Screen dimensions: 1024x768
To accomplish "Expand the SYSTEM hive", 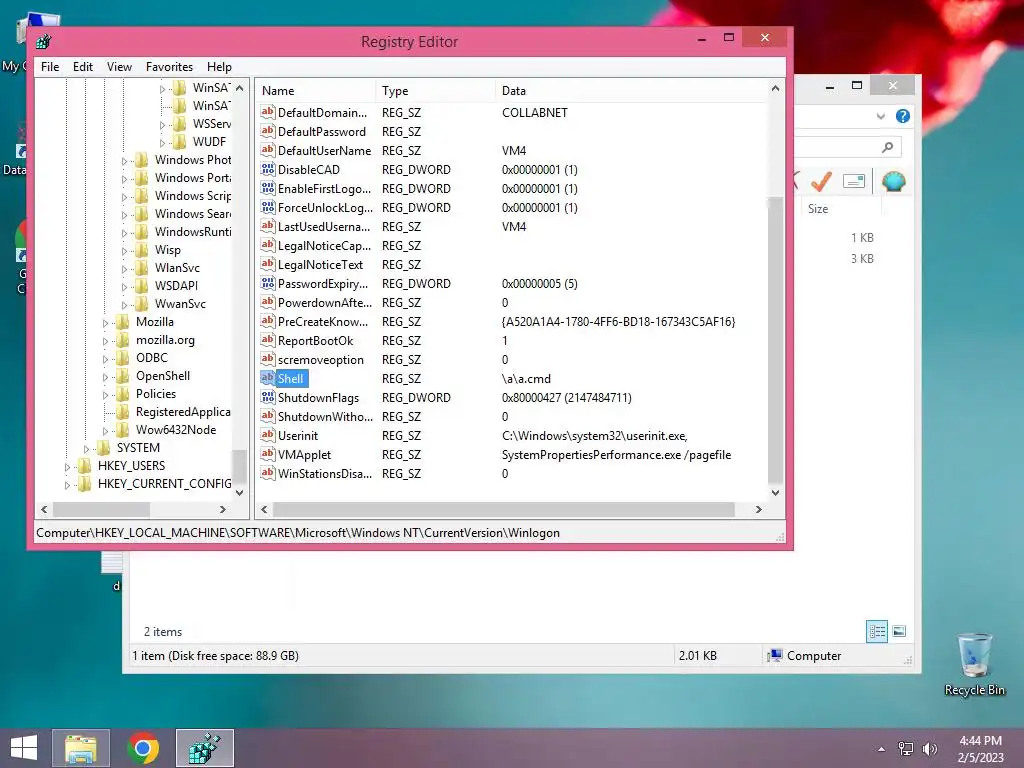I will 86,449.
